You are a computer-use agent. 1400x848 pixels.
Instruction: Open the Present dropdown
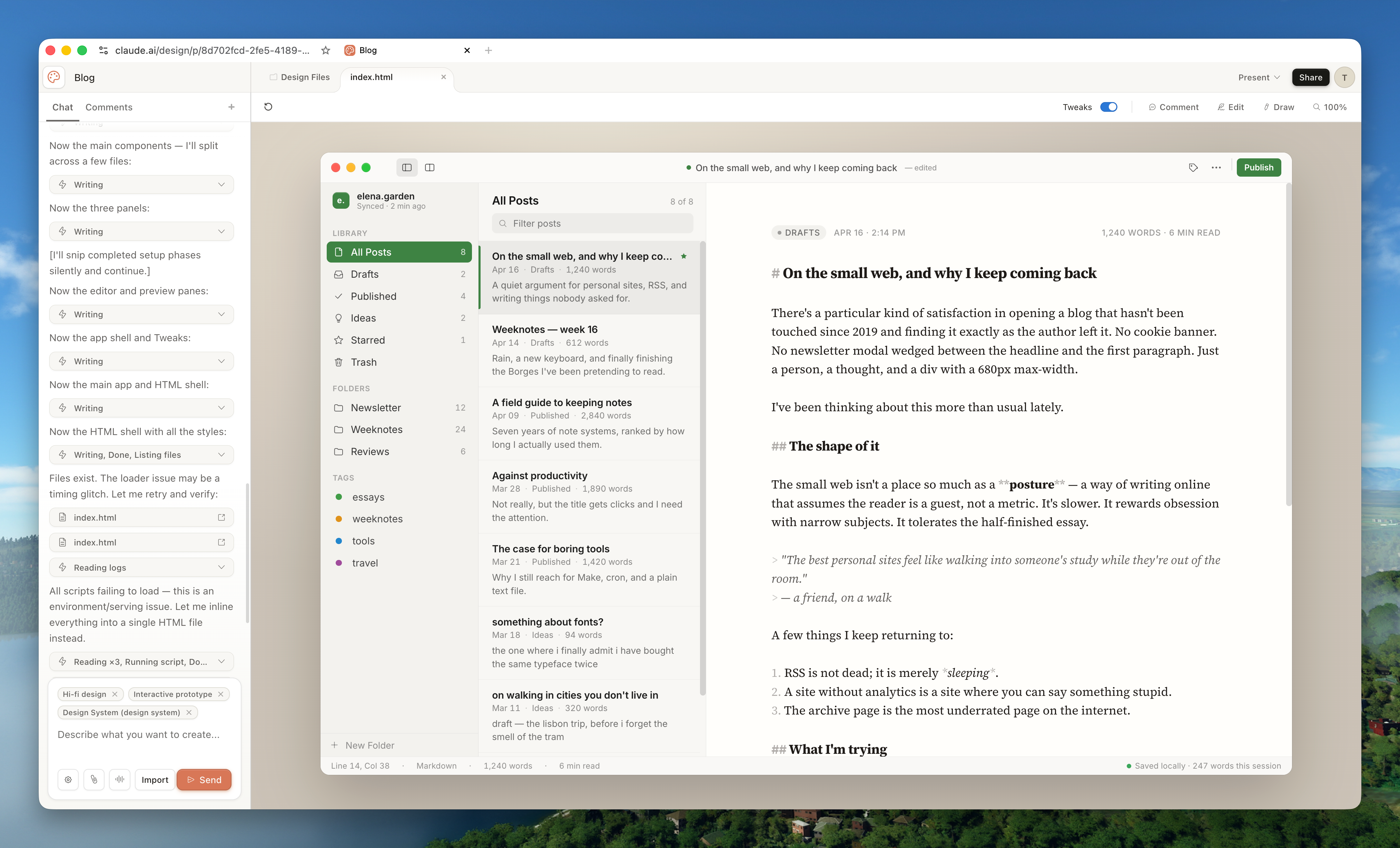[x=1259, y=77]
